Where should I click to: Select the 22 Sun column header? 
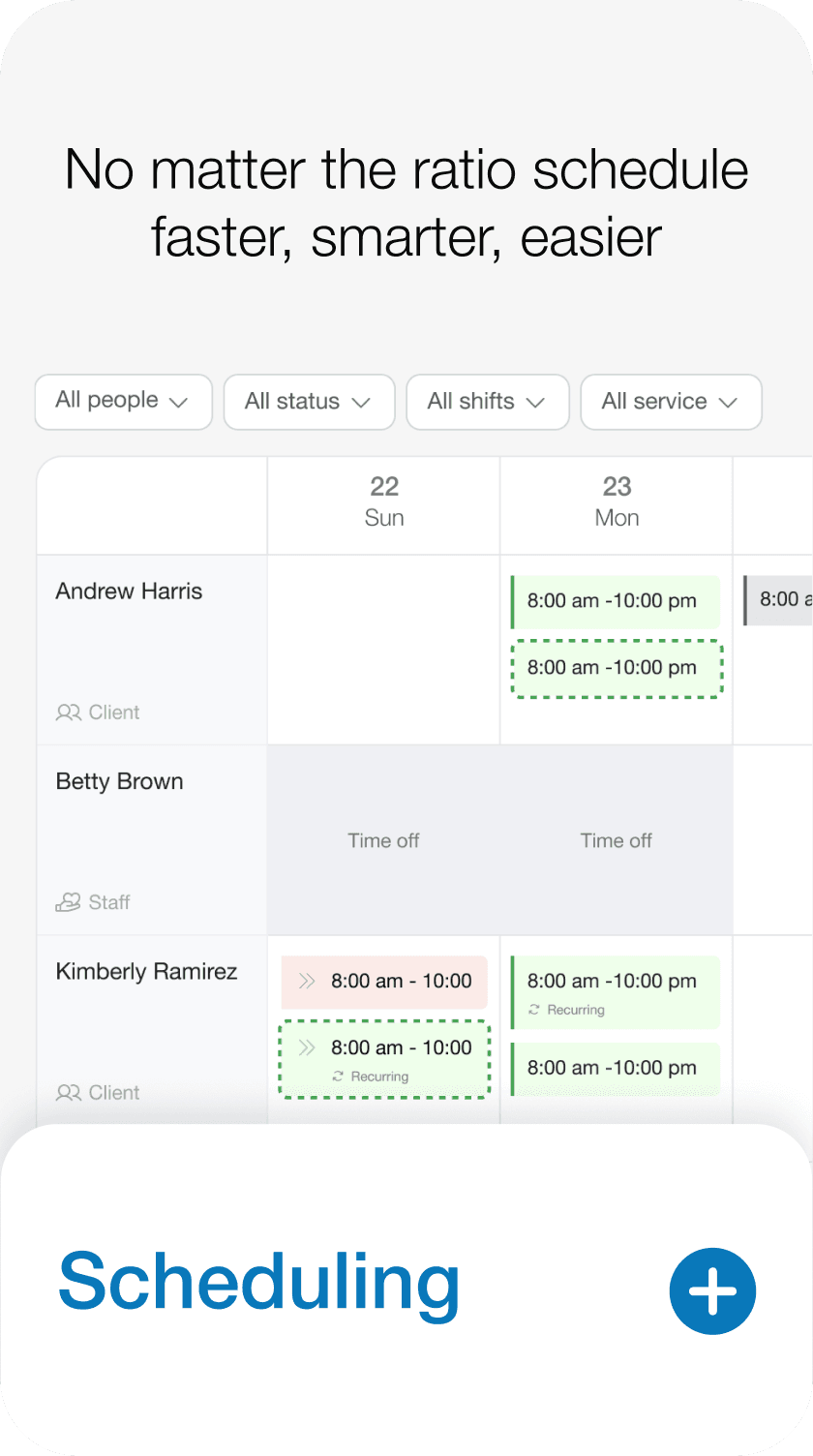tap(383, 501)
